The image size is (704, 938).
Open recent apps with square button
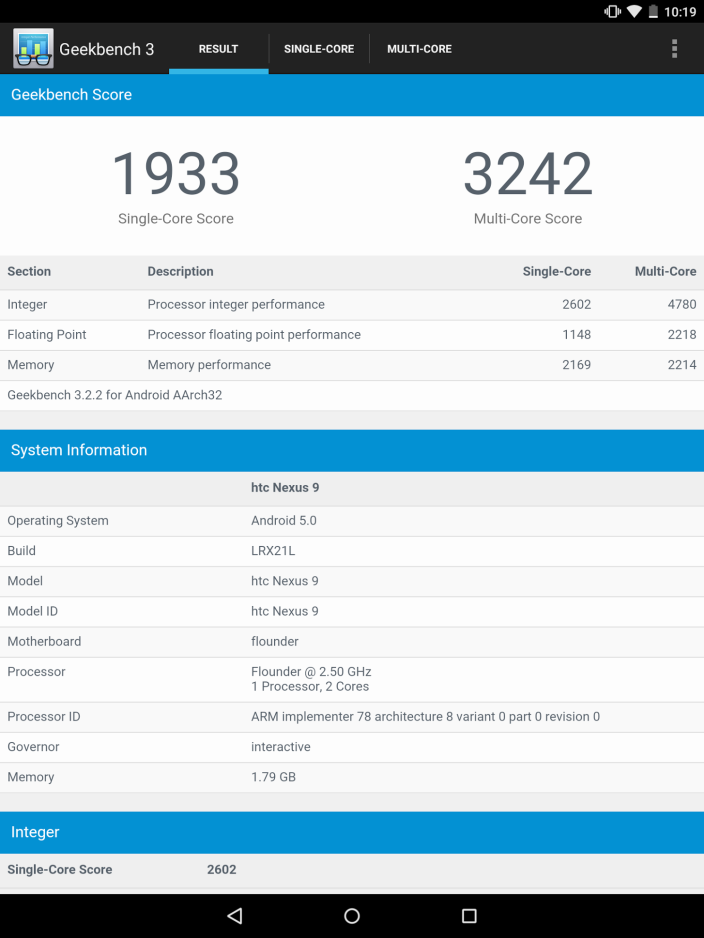click(x=469, y=915)
